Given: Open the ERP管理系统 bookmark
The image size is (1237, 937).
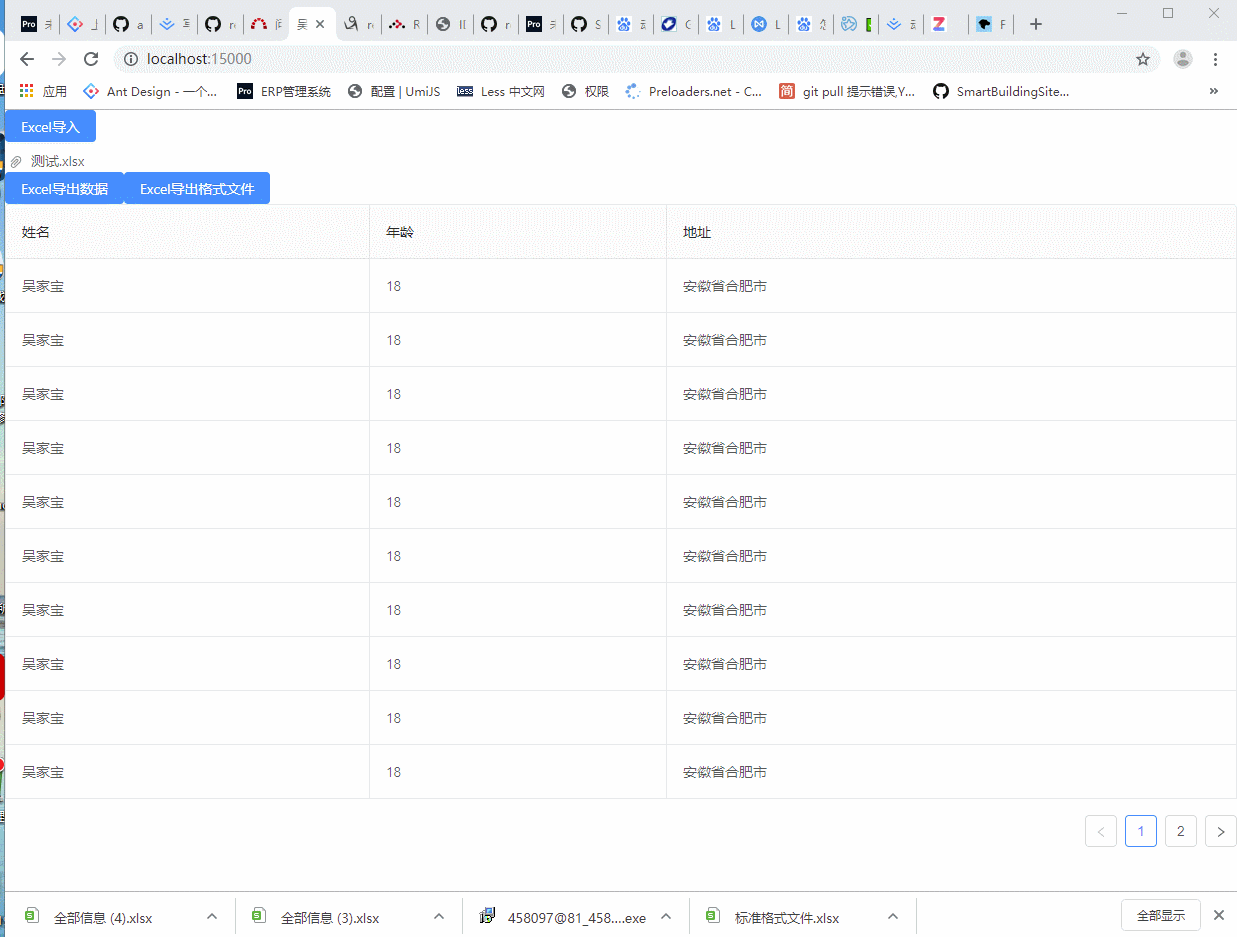Looking at the screenshot, I should (284, 91).
